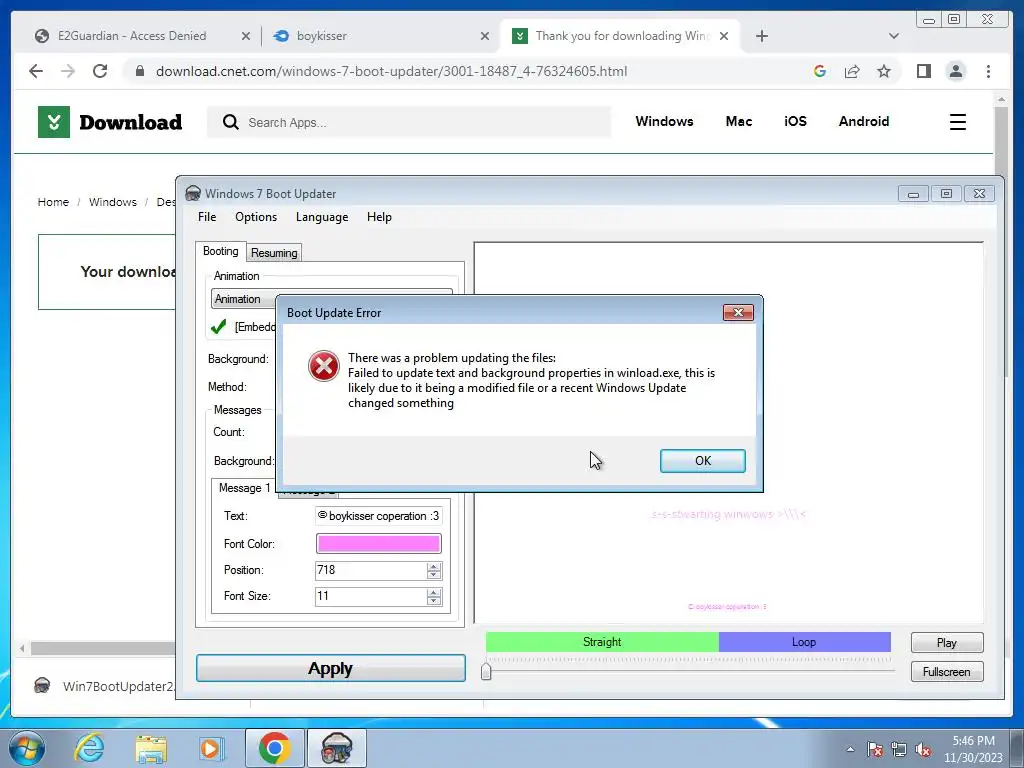Click the green Straight section of the timeline
The image size is (1024, 768).
coord(601,642)
